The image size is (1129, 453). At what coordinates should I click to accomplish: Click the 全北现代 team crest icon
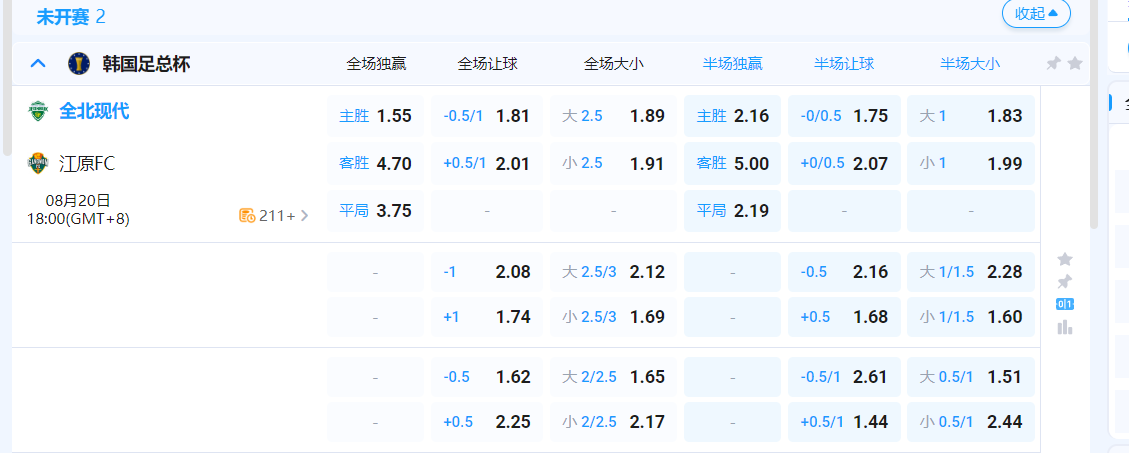38,111
